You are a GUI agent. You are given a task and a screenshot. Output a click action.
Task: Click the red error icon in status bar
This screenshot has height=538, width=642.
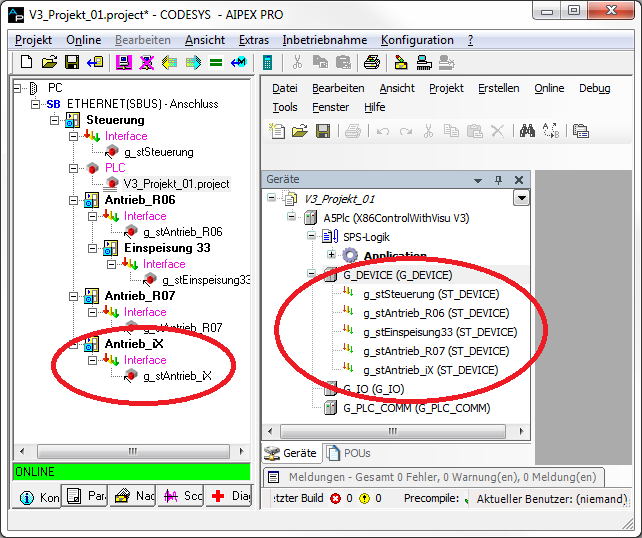336,498
